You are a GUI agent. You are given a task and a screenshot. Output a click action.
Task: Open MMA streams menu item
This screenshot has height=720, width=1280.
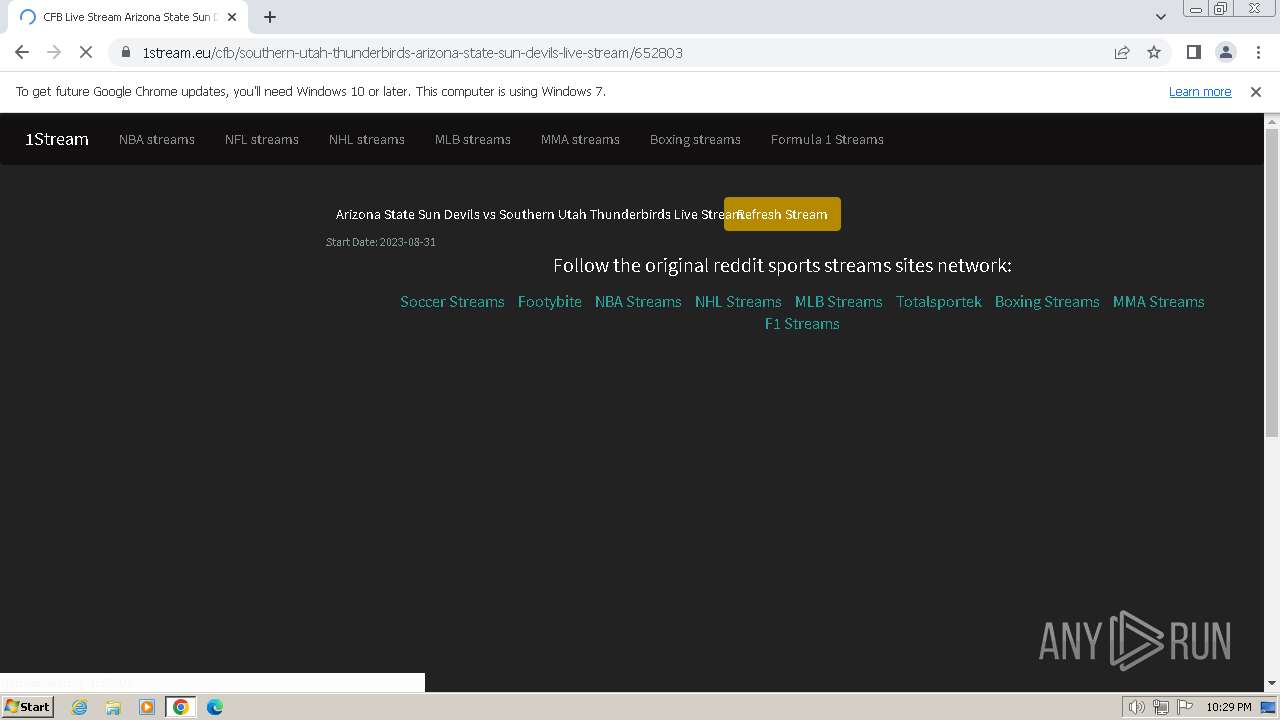point(580,139)
